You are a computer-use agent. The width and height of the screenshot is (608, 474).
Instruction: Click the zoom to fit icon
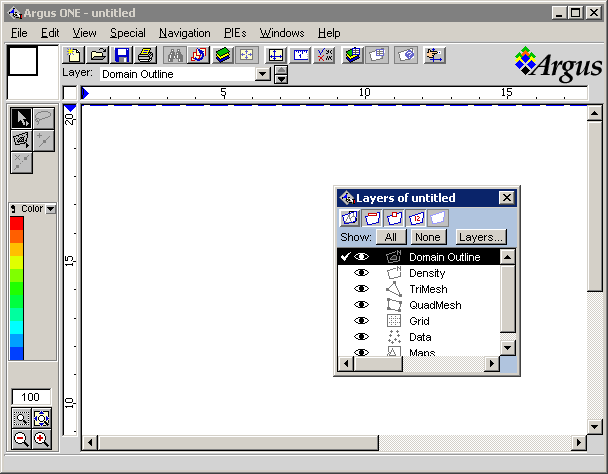coord(41,418)
